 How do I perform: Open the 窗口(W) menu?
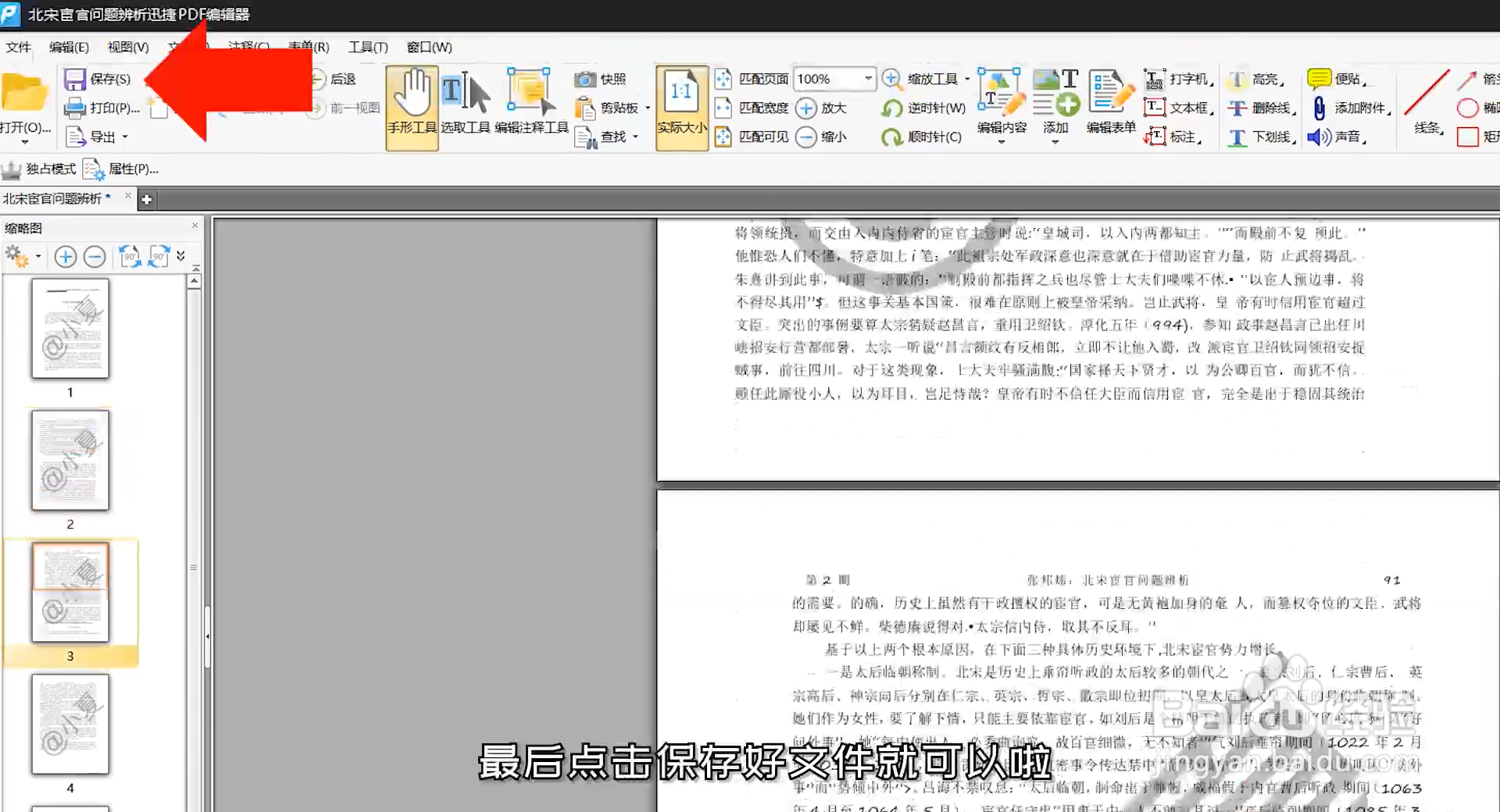tap(429, 47)
